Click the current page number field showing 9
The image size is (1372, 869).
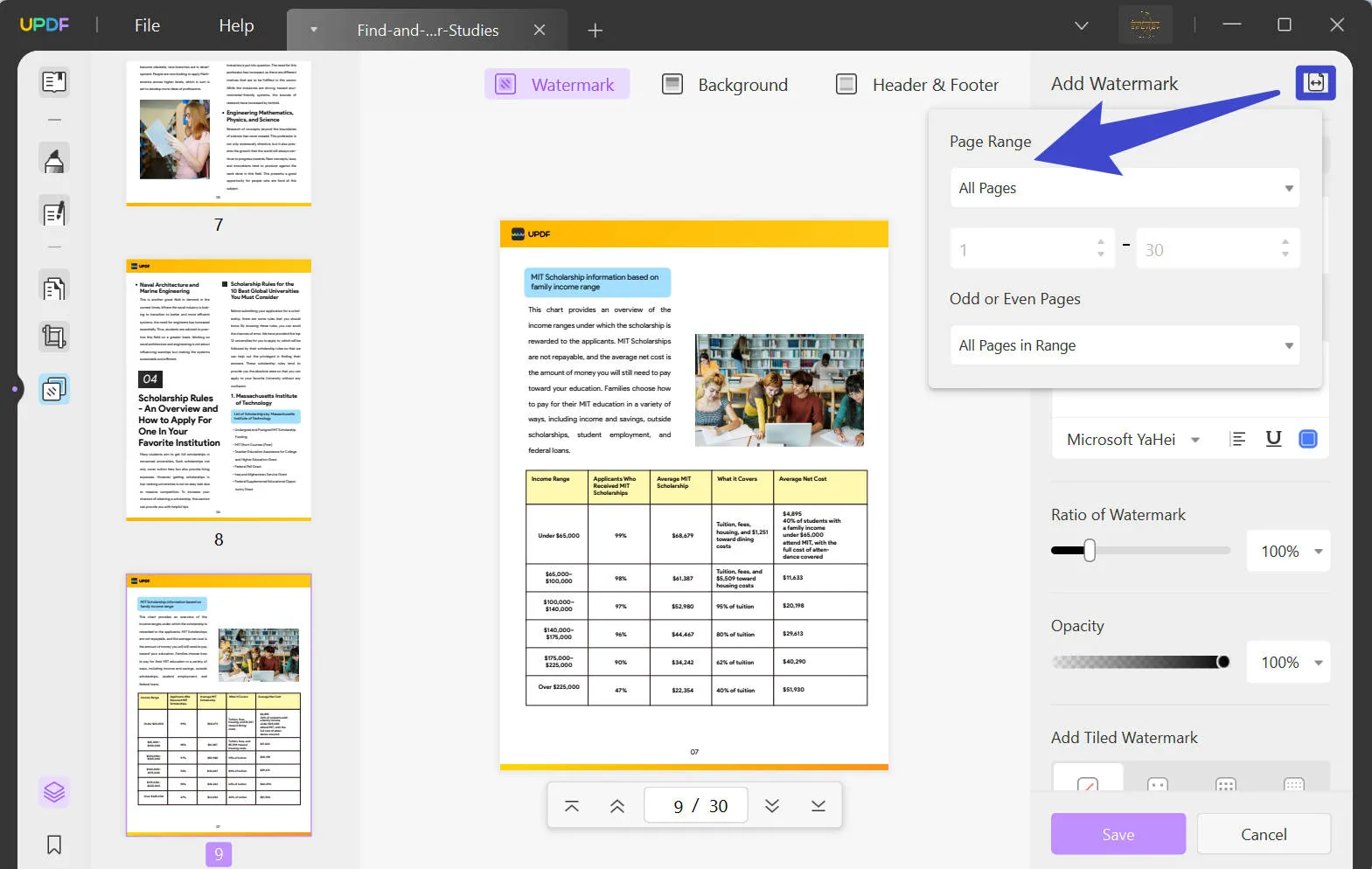coord(678,806)
